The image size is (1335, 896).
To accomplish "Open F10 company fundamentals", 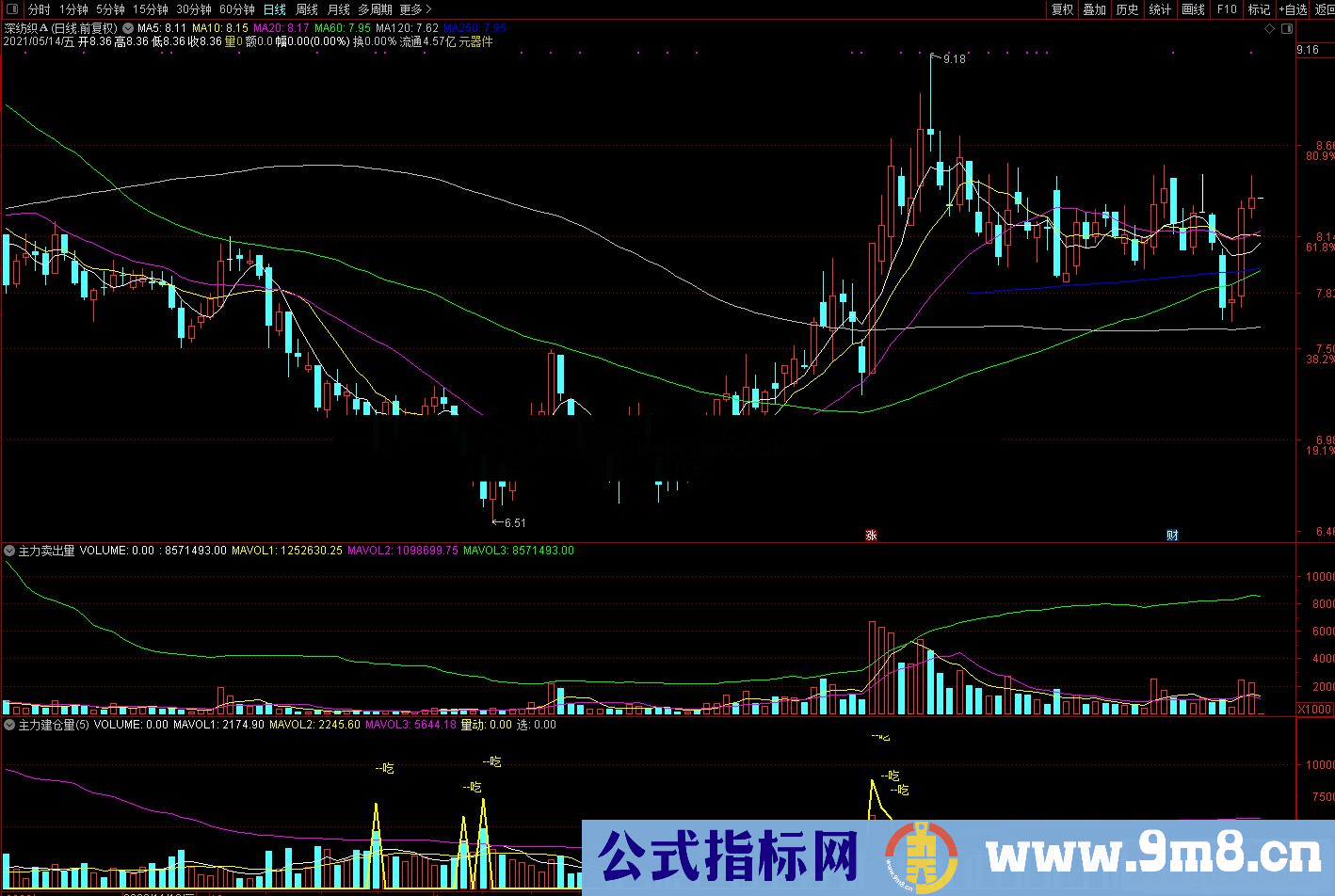I will [1226, 9].
